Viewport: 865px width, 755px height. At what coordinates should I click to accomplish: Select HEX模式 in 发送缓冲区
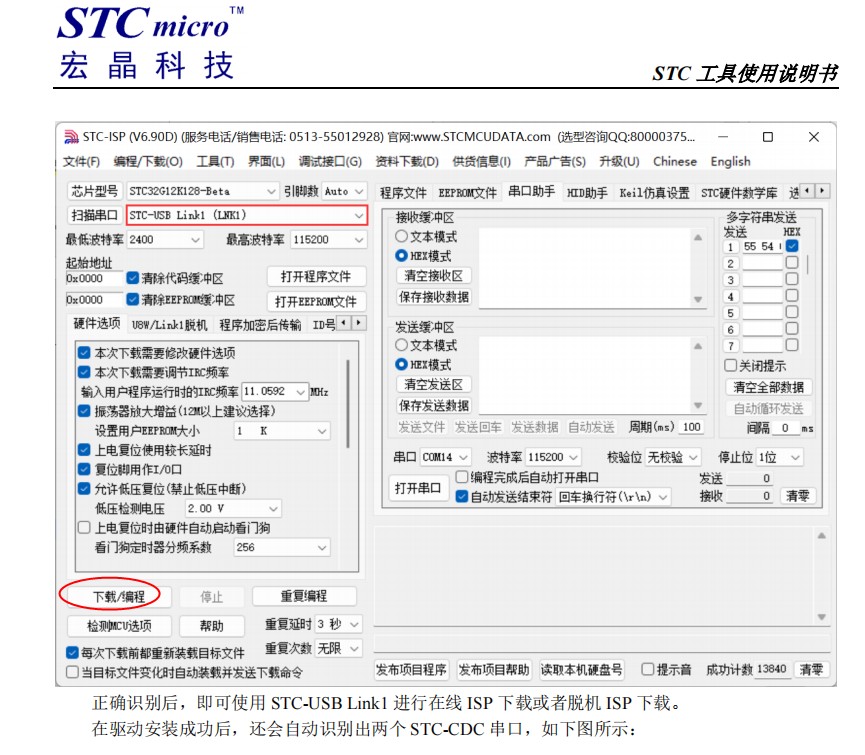click(402, 365)
